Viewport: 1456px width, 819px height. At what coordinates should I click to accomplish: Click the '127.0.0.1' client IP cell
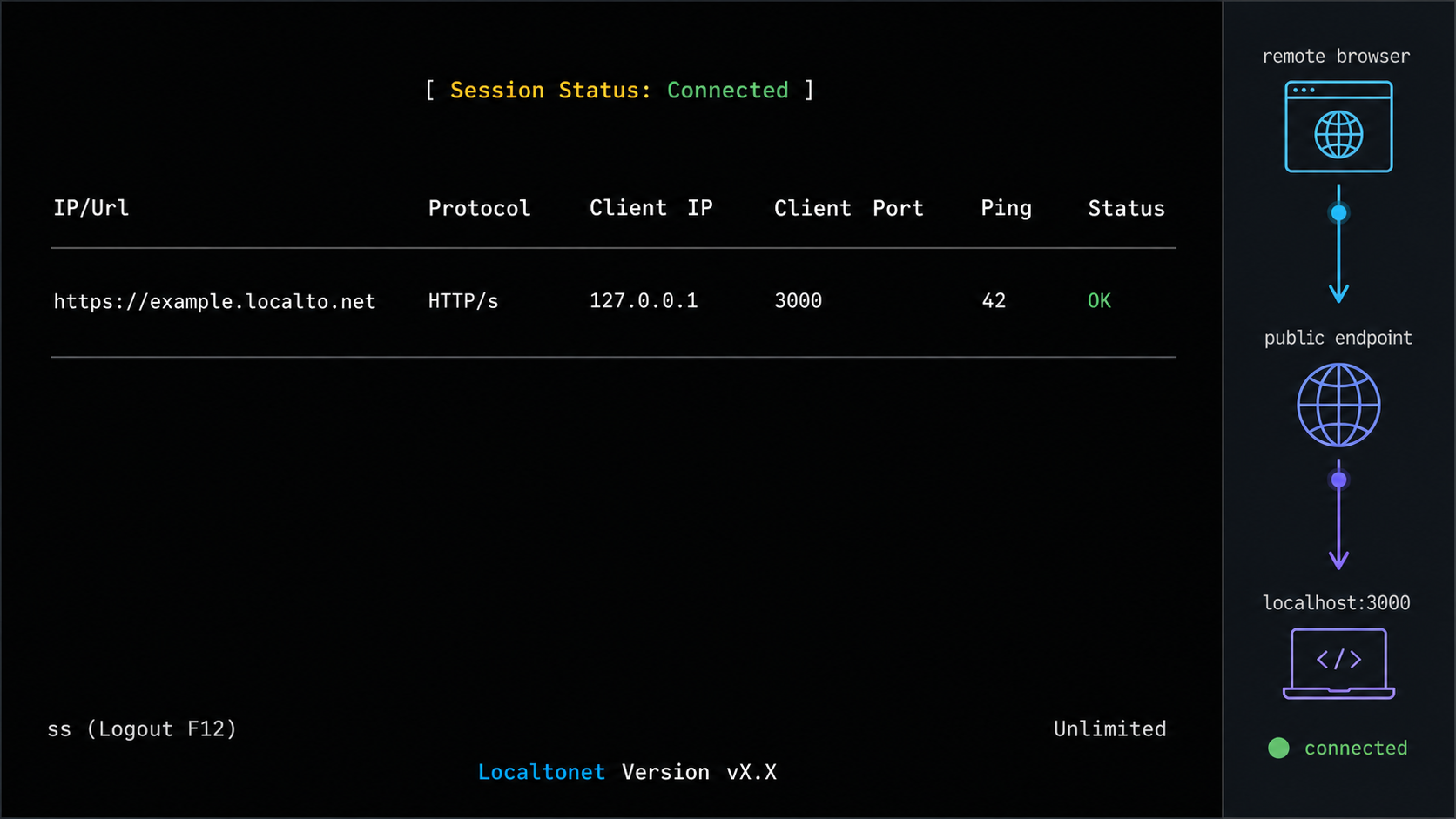644,301
